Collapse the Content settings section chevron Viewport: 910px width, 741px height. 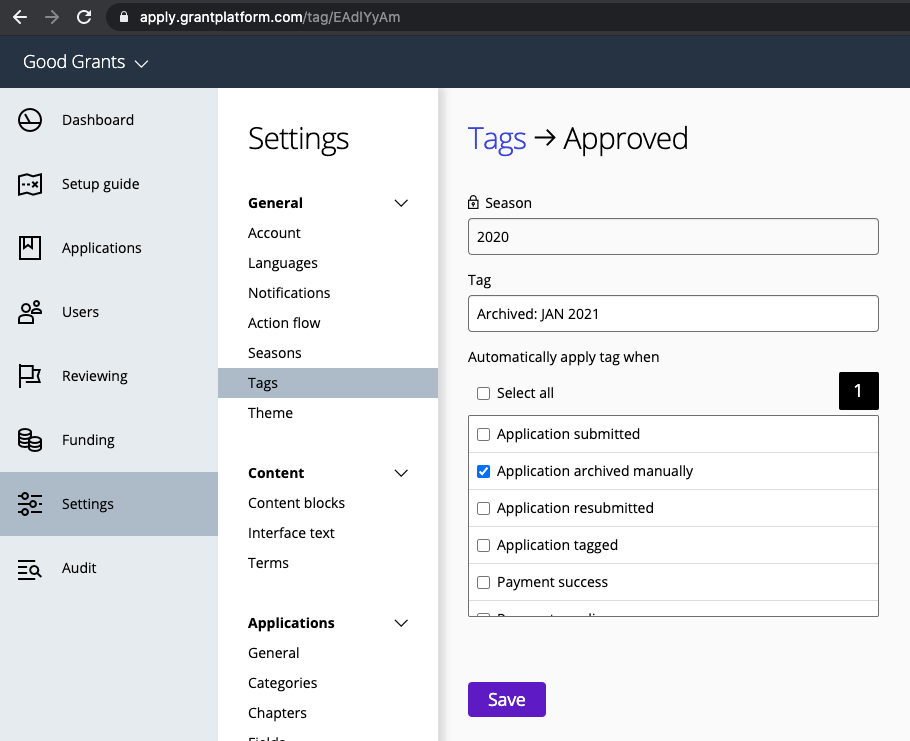(401, 473)
